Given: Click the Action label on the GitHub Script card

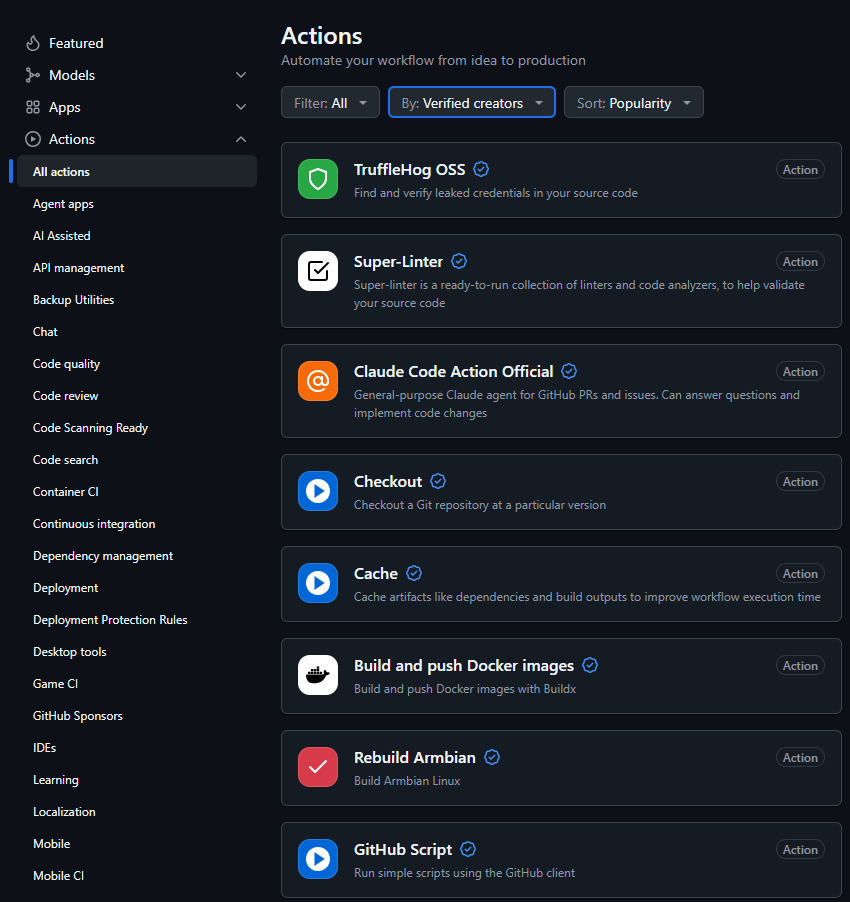Looking at the screenshot, I should (x=800, y=850).
